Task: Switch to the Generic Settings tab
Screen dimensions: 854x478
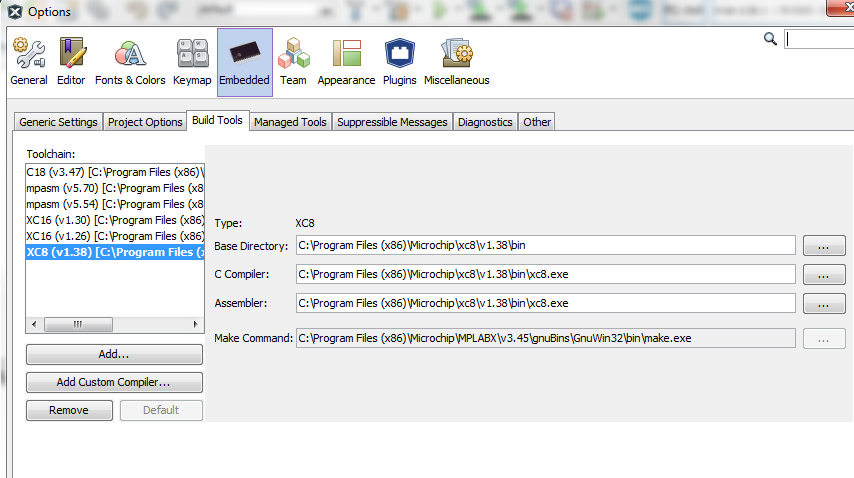Action: point(58,122)
